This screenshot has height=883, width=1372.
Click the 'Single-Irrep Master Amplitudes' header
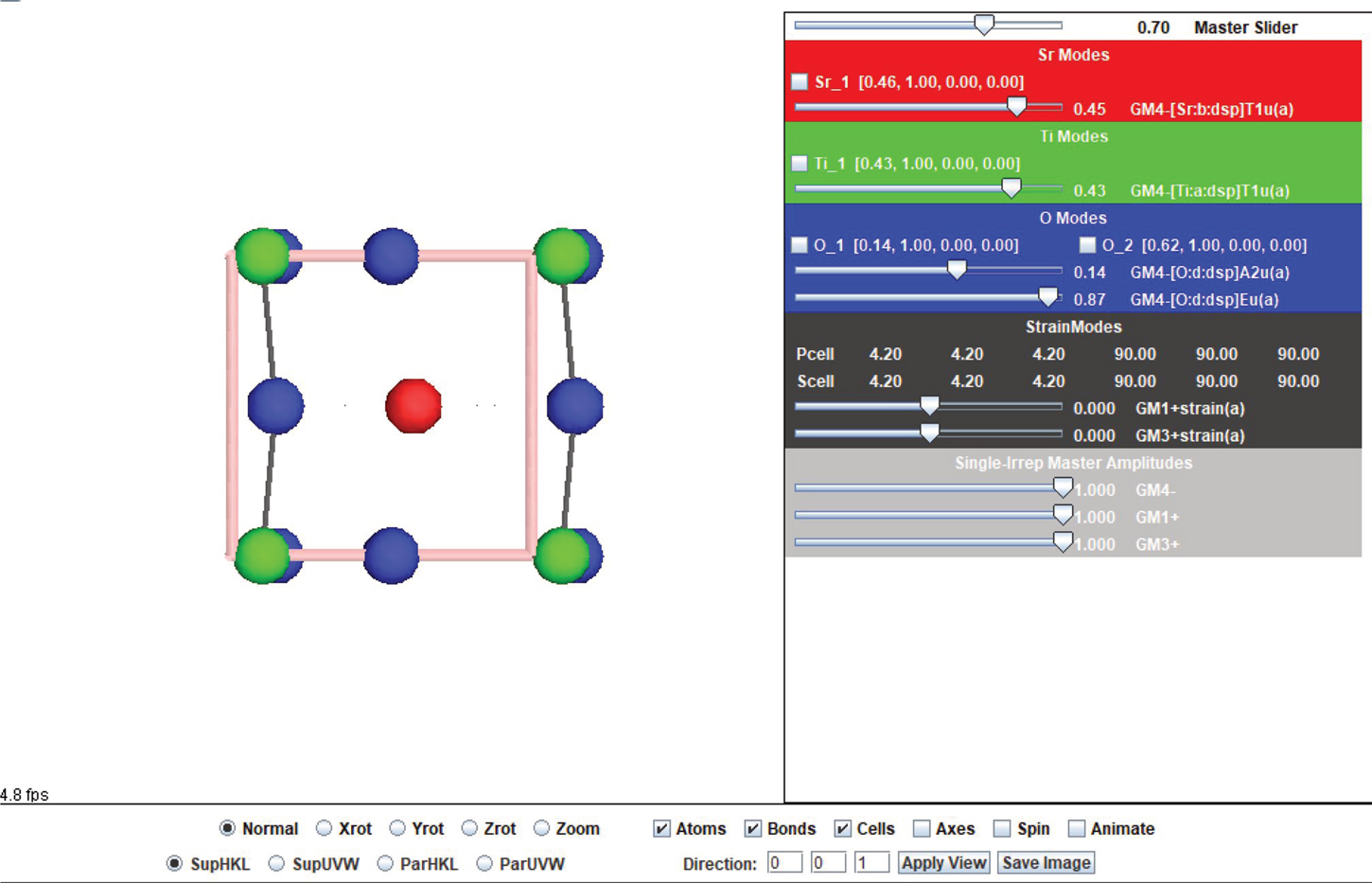1073,463
